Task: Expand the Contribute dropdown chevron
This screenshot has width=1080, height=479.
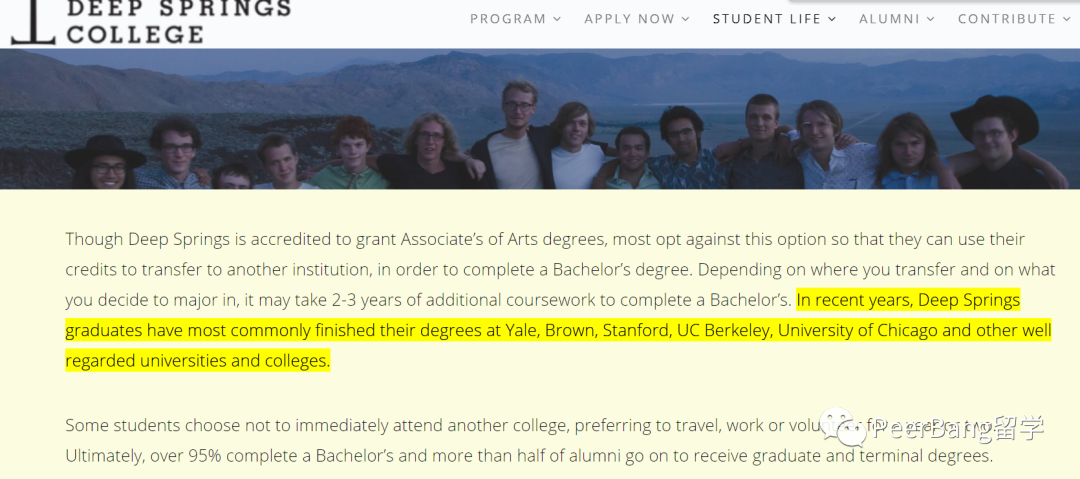Action: point(1067,19)
